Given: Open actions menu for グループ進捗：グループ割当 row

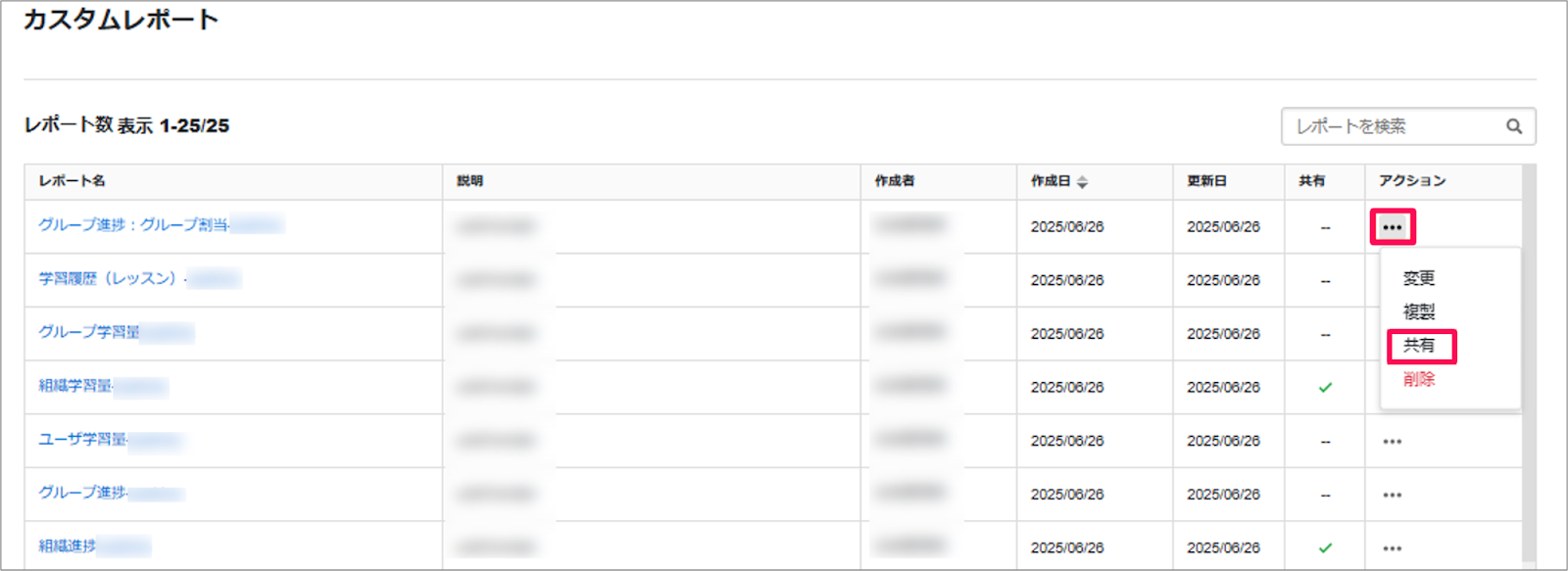Looking at the screenshot, I should 1393,227.
